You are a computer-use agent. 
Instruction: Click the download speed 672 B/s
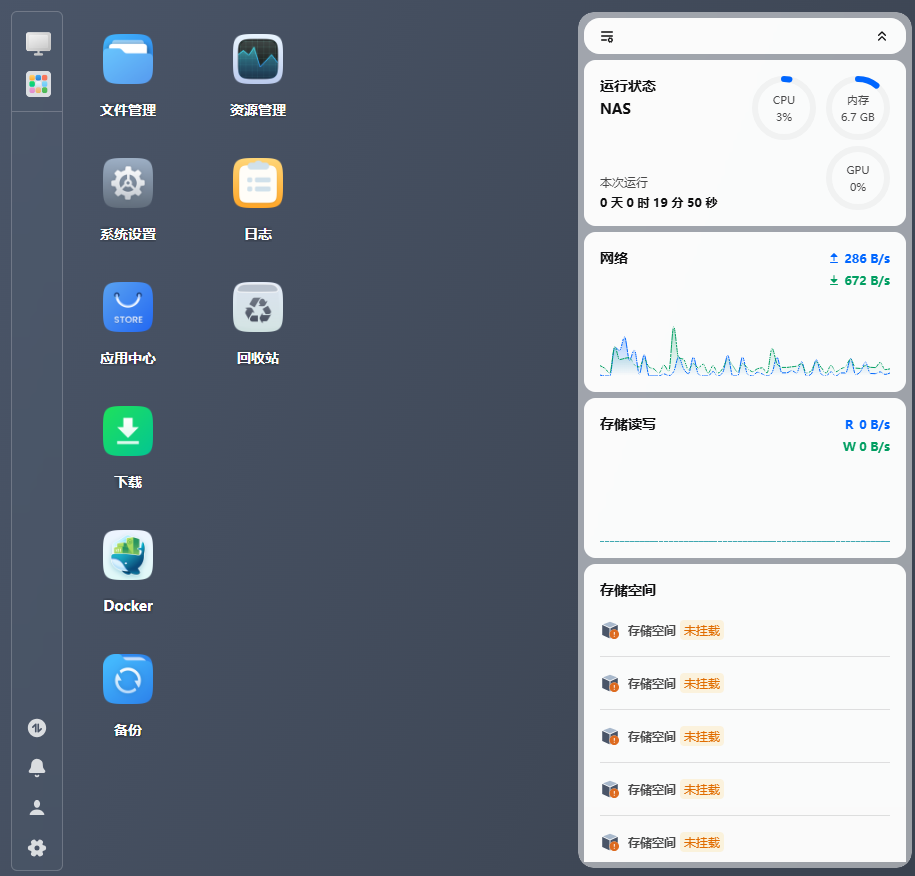coord(860,281)
